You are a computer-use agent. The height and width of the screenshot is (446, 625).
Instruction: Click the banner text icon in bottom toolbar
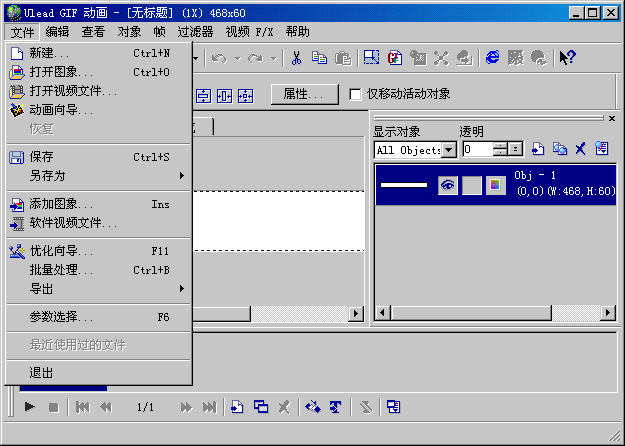pos(335,407)
